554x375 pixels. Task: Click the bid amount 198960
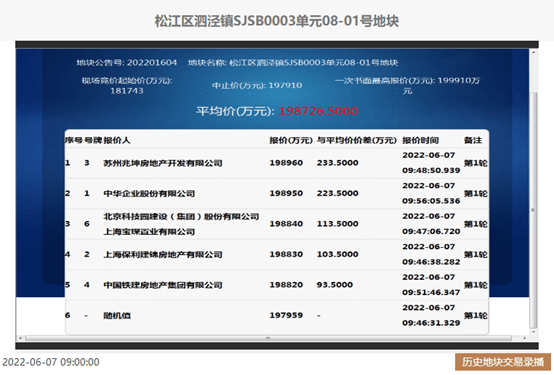[x=286, y=163]
